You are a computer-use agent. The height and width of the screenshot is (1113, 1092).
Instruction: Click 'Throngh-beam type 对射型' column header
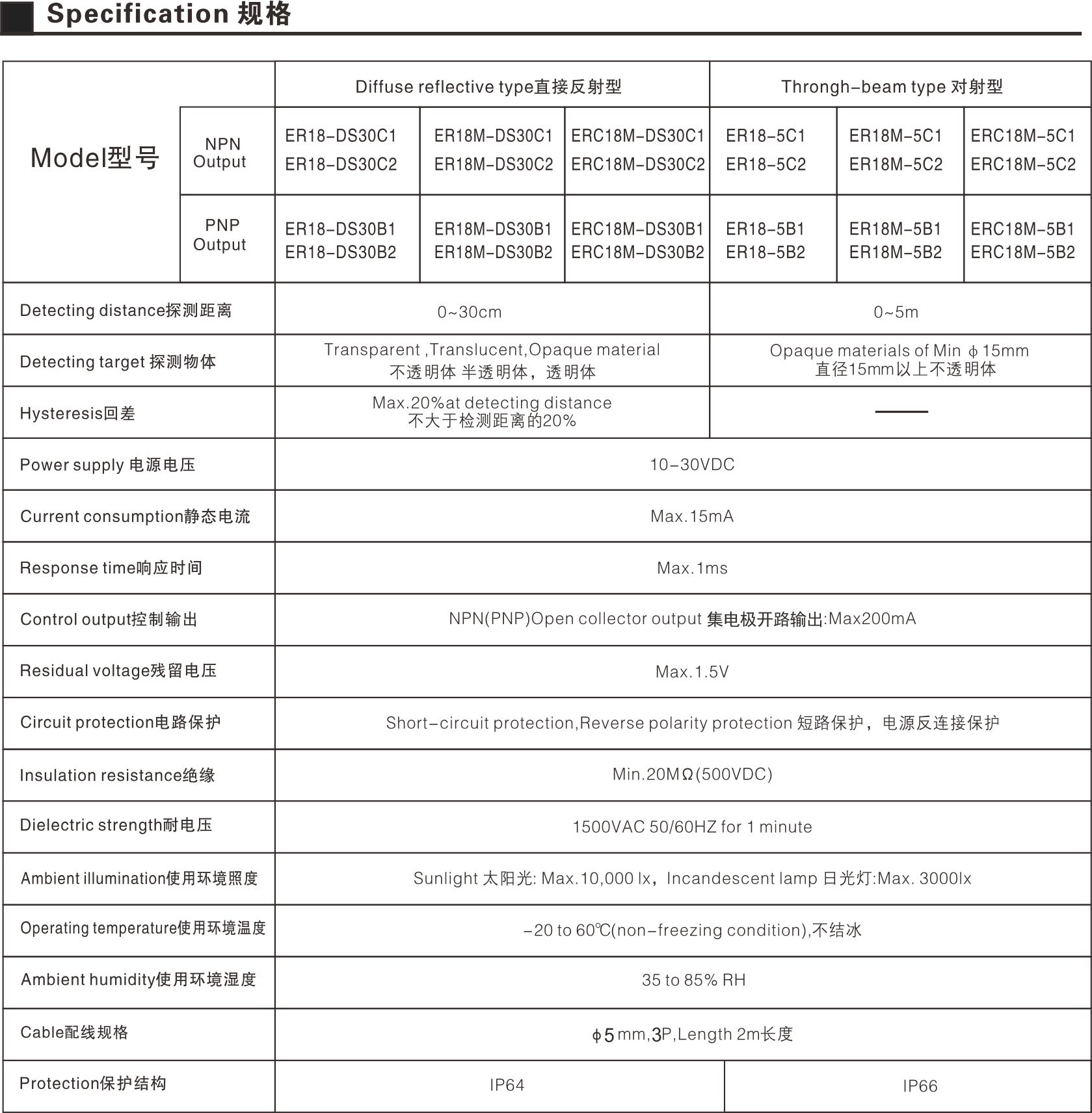pos(892,86)
